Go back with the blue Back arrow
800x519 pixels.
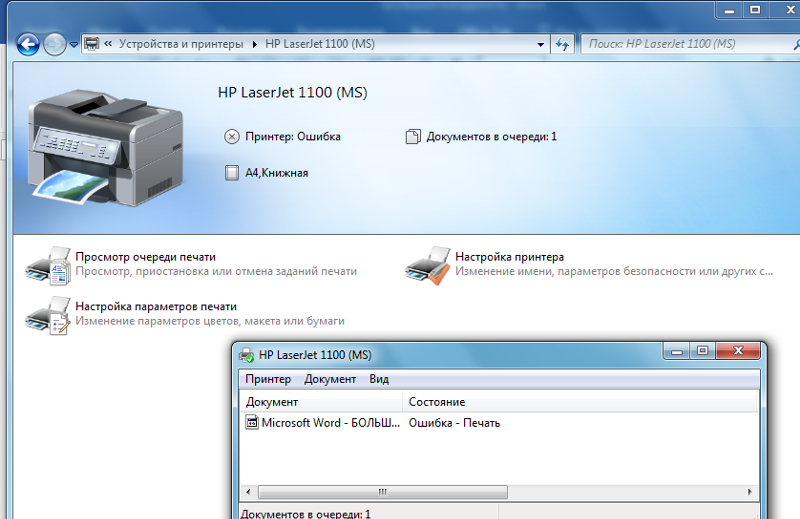28,44
